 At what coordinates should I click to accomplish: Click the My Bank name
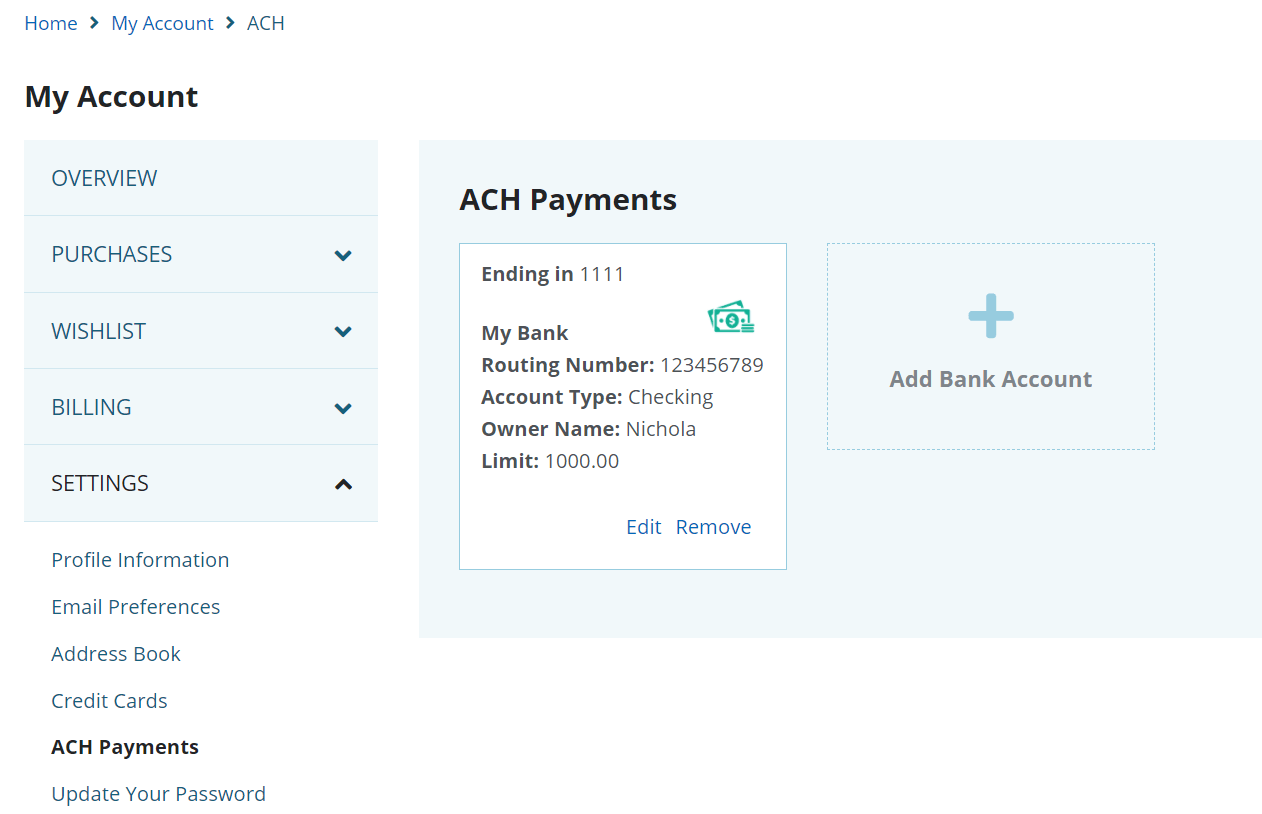(x=525, y=333)
